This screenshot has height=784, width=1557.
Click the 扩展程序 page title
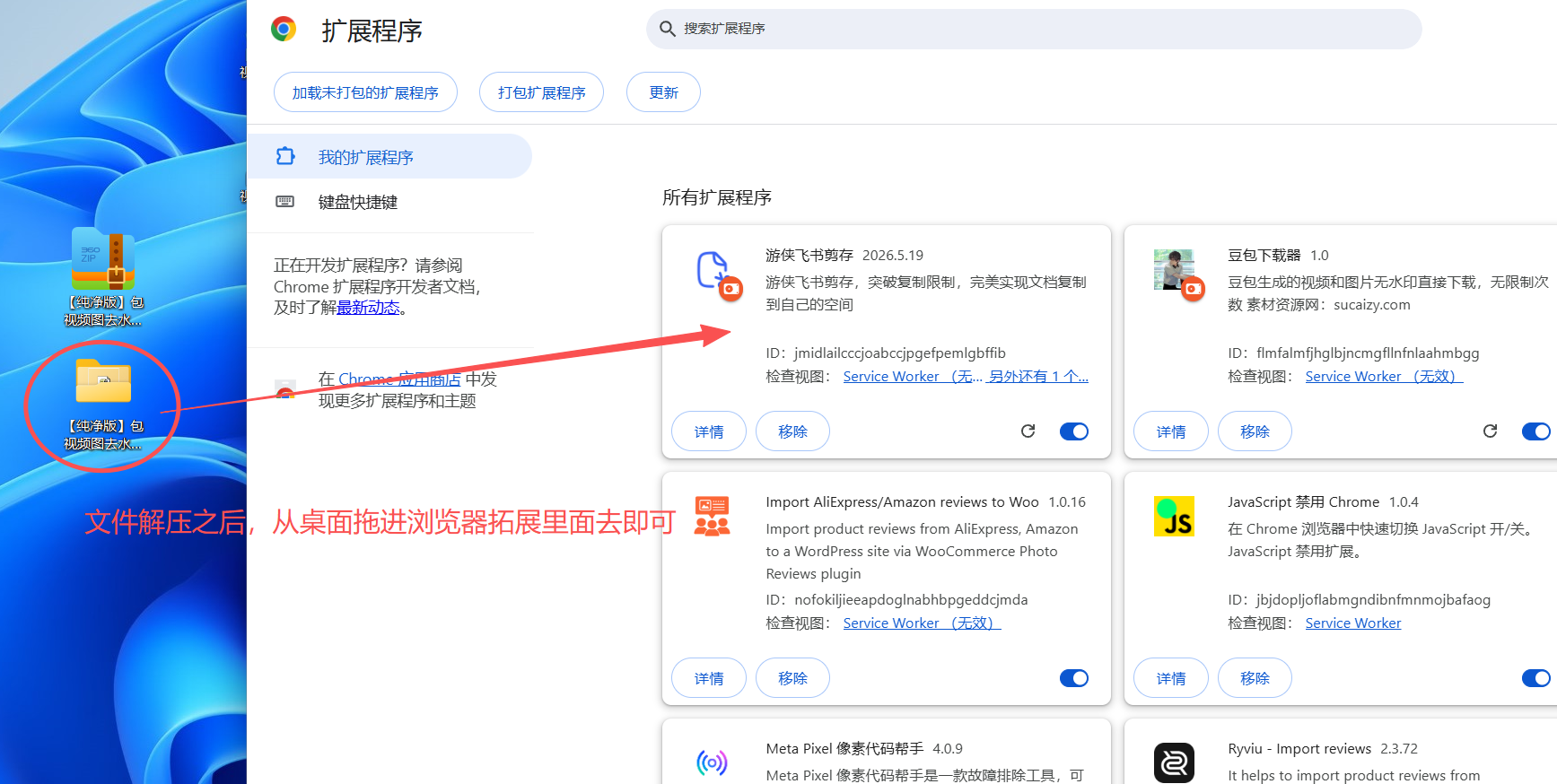coord(372,30)
